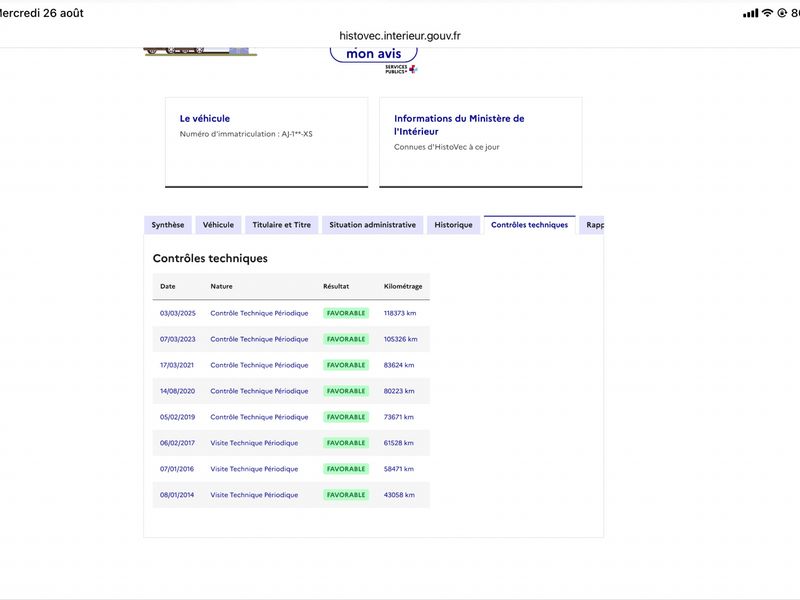
Task: Tap the rotation lock status icon
Action: (x=782, y=13)
